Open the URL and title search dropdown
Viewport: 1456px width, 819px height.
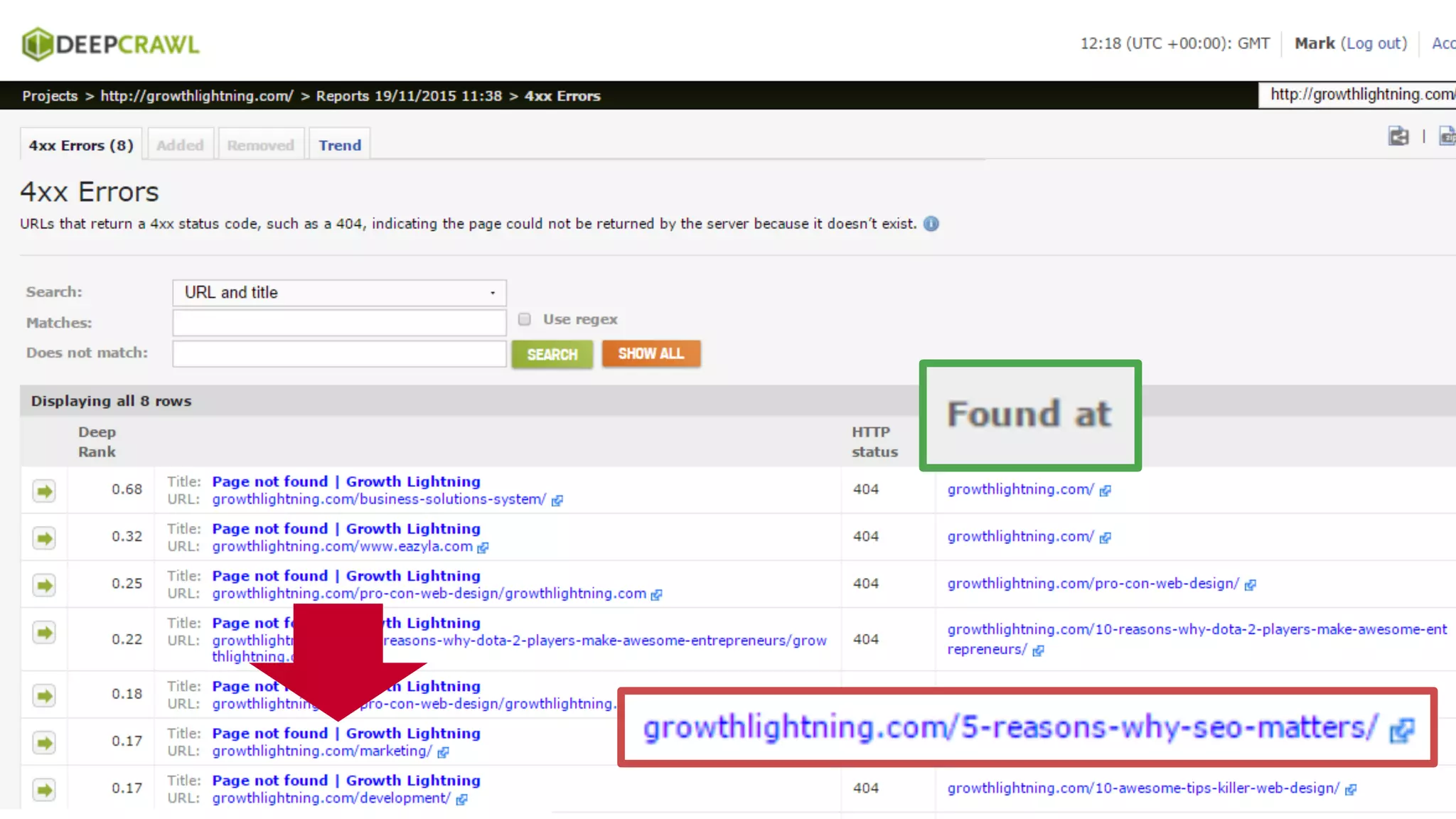(339, 293)
